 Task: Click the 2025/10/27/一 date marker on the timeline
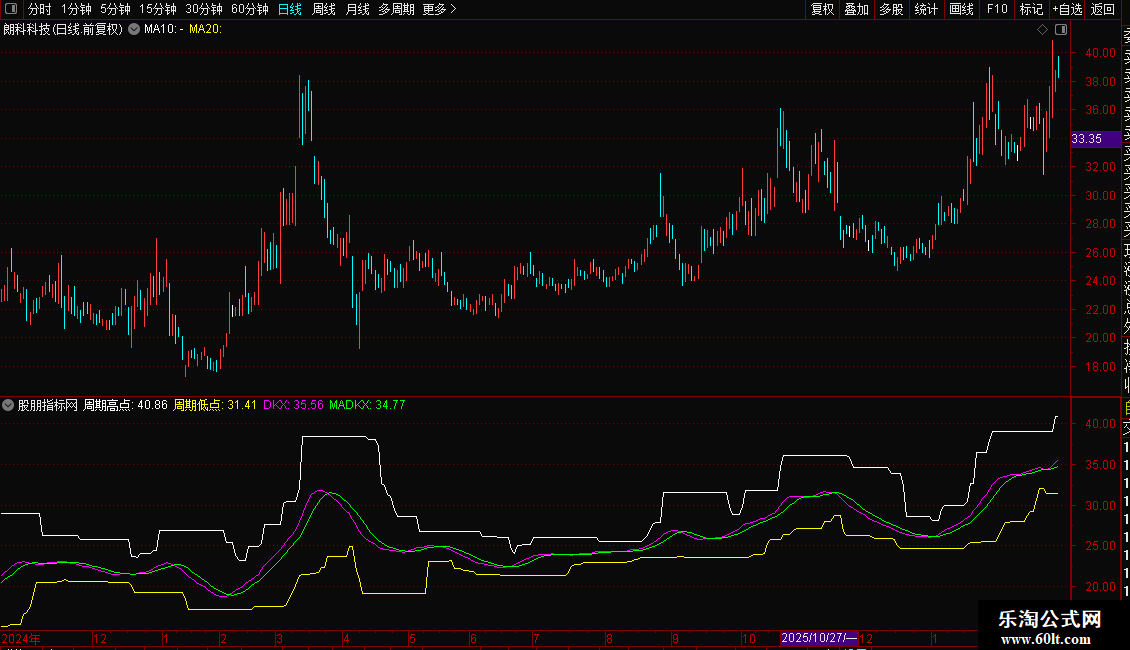(819, 638)
